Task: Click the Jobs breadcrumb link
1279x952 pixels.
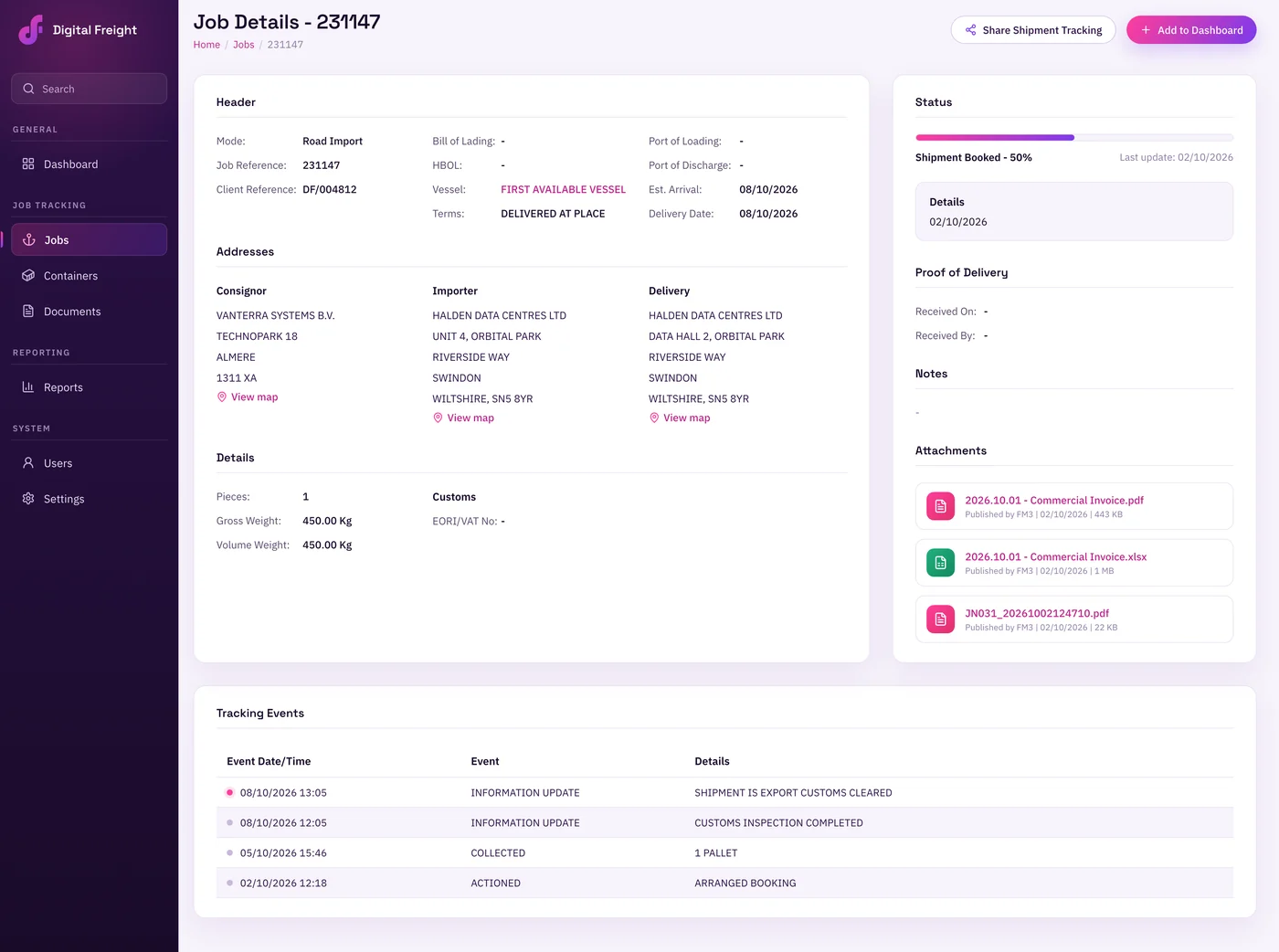Action: click(x=244, y=45)
